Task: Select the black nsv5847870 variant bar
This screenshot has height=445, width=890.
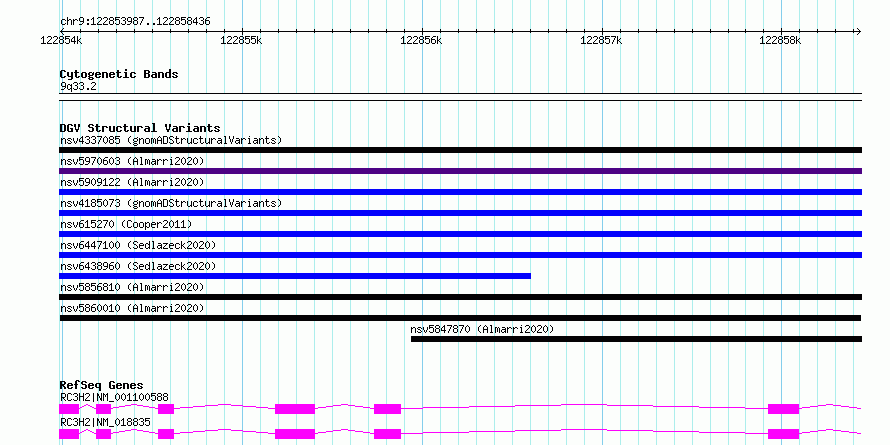Action: tap(636, 339)
